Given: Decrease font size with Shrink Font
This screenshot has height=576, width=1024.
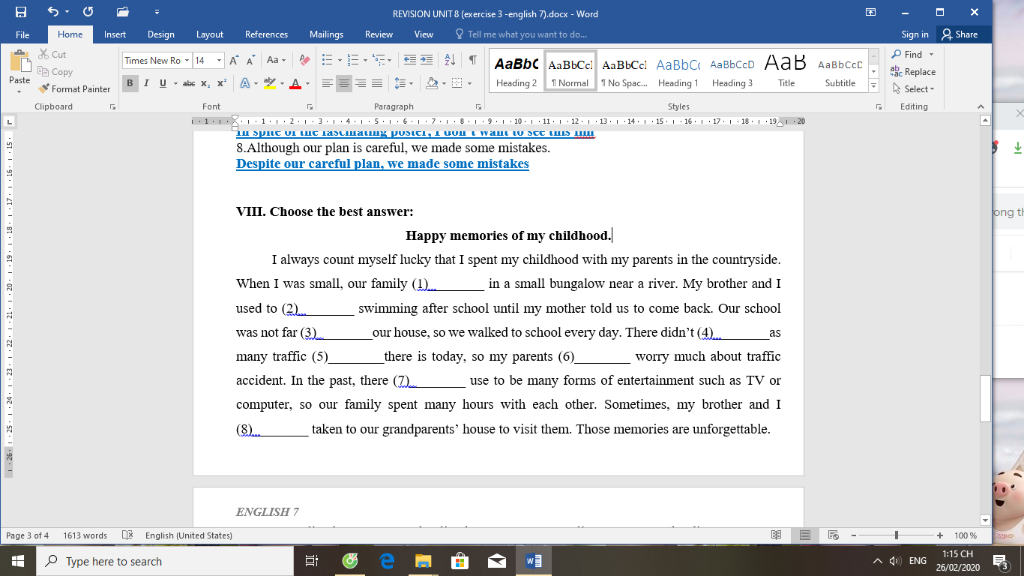Looking at the screenshot, I should point(250,60).
